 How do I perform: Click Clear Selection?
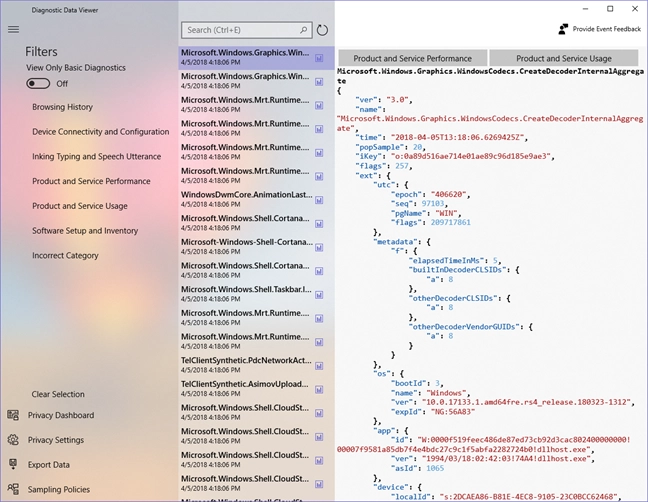tap(58, 394)
